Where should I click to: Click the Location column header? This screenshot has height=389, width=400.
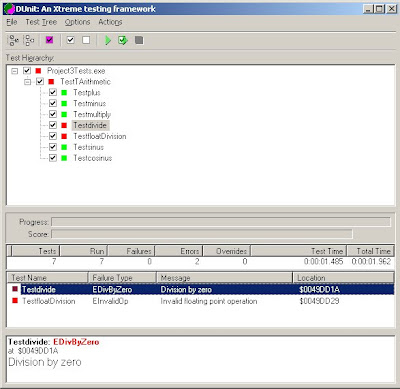pos(343,278)
